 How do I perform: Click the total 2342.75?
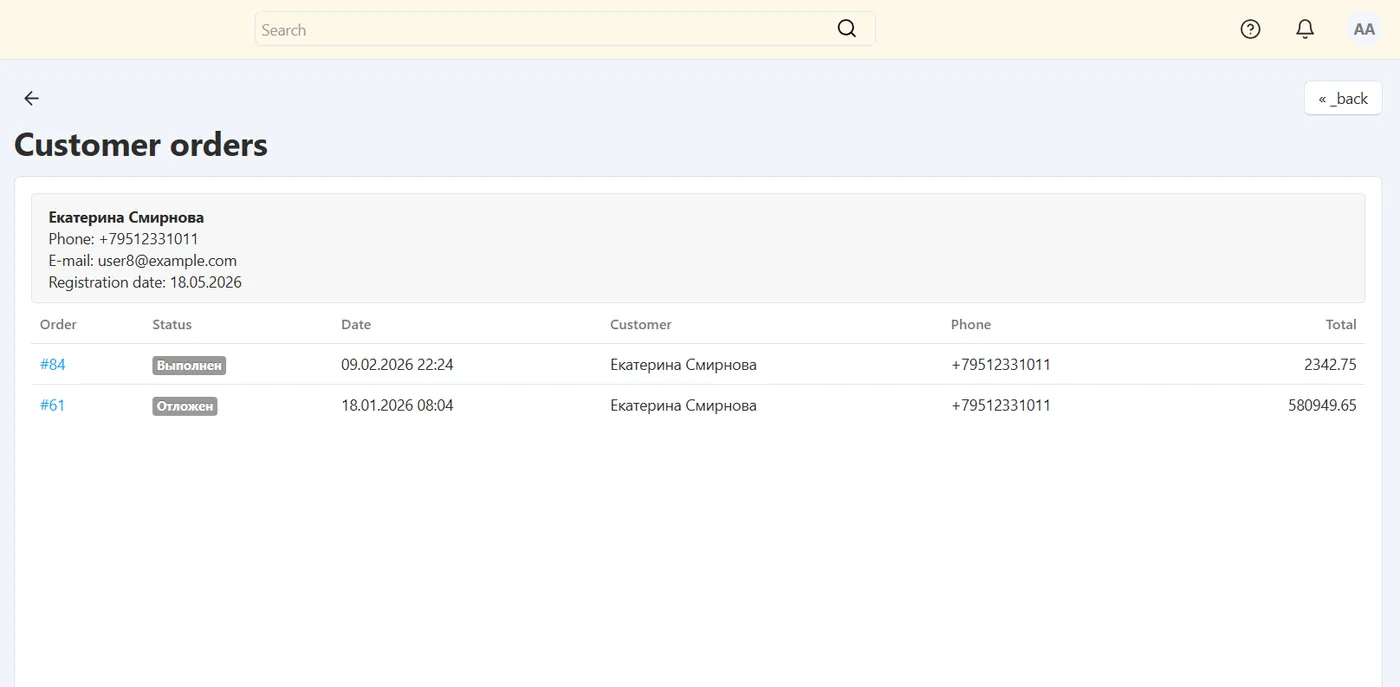pos(1330,365)
